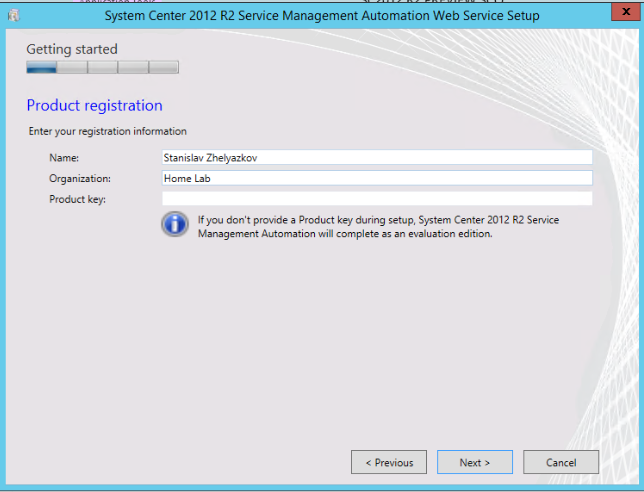Click the Name label
Viewport: 644px width, 492px height.
64,157
